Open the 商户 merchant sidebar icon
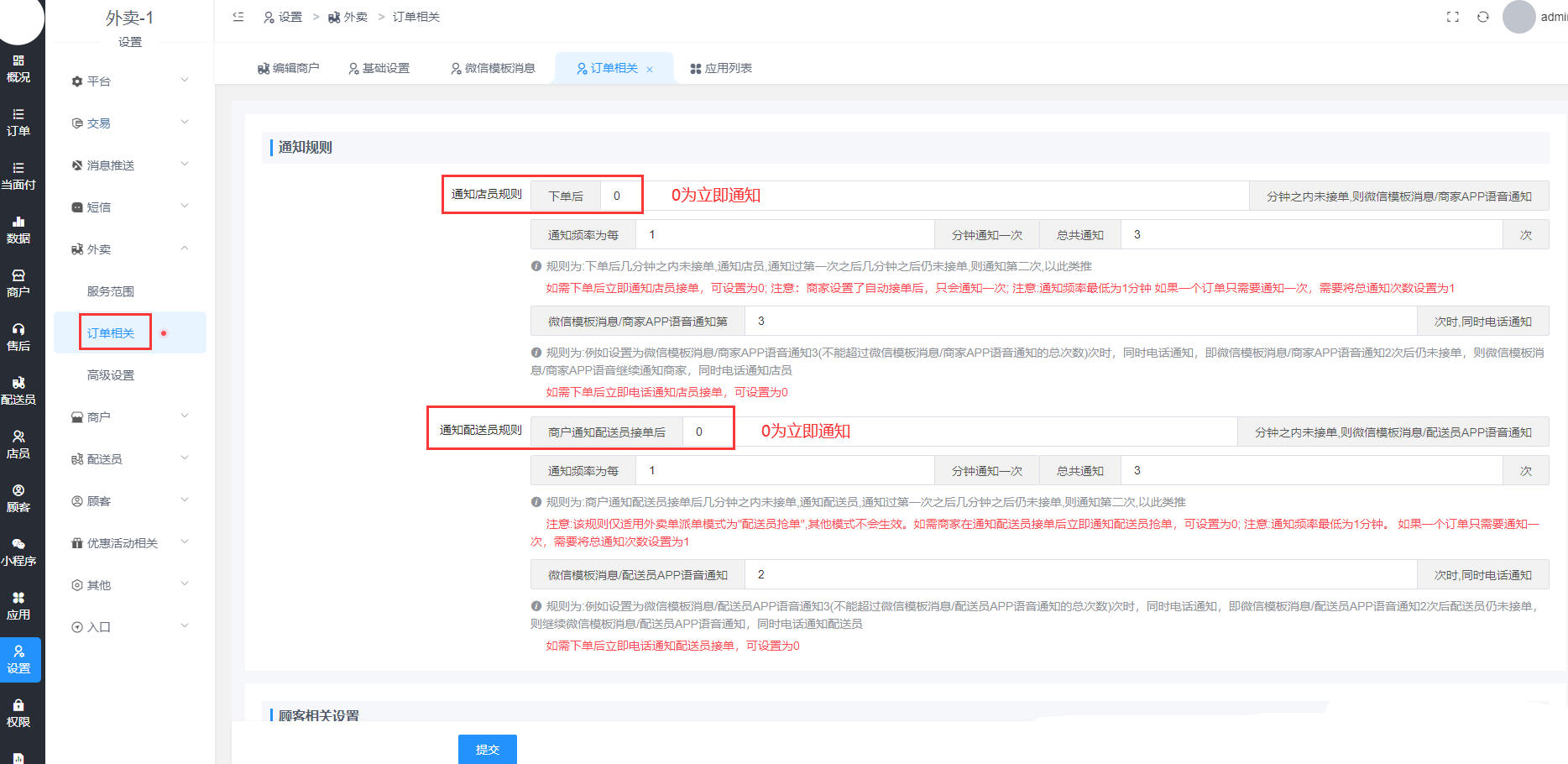This screenshot has width=1568, height=764. [18, 284]
